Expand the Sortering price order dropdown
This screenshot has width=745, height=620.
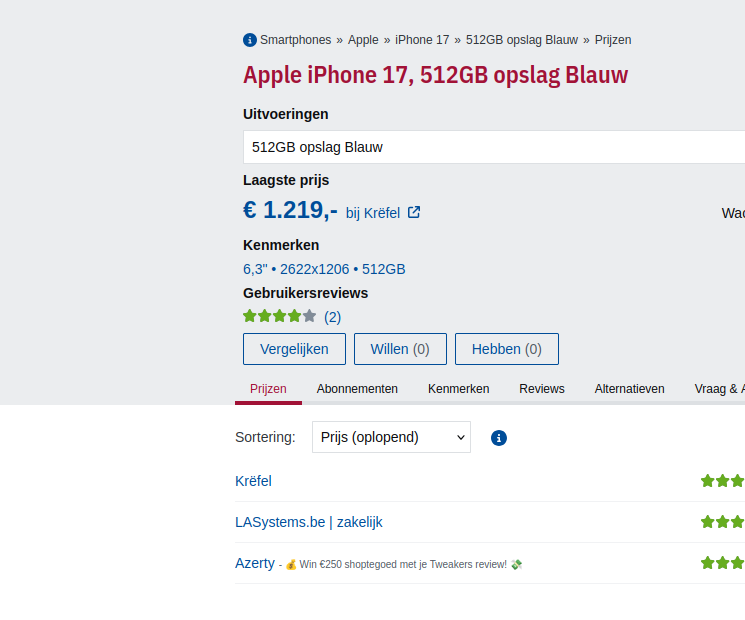pos(391,437)
